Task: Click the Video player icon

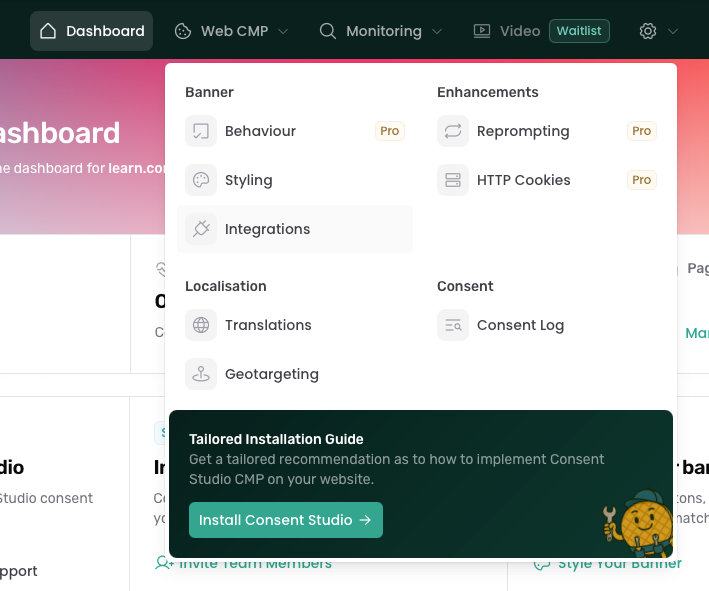Action: click(482, 31)
